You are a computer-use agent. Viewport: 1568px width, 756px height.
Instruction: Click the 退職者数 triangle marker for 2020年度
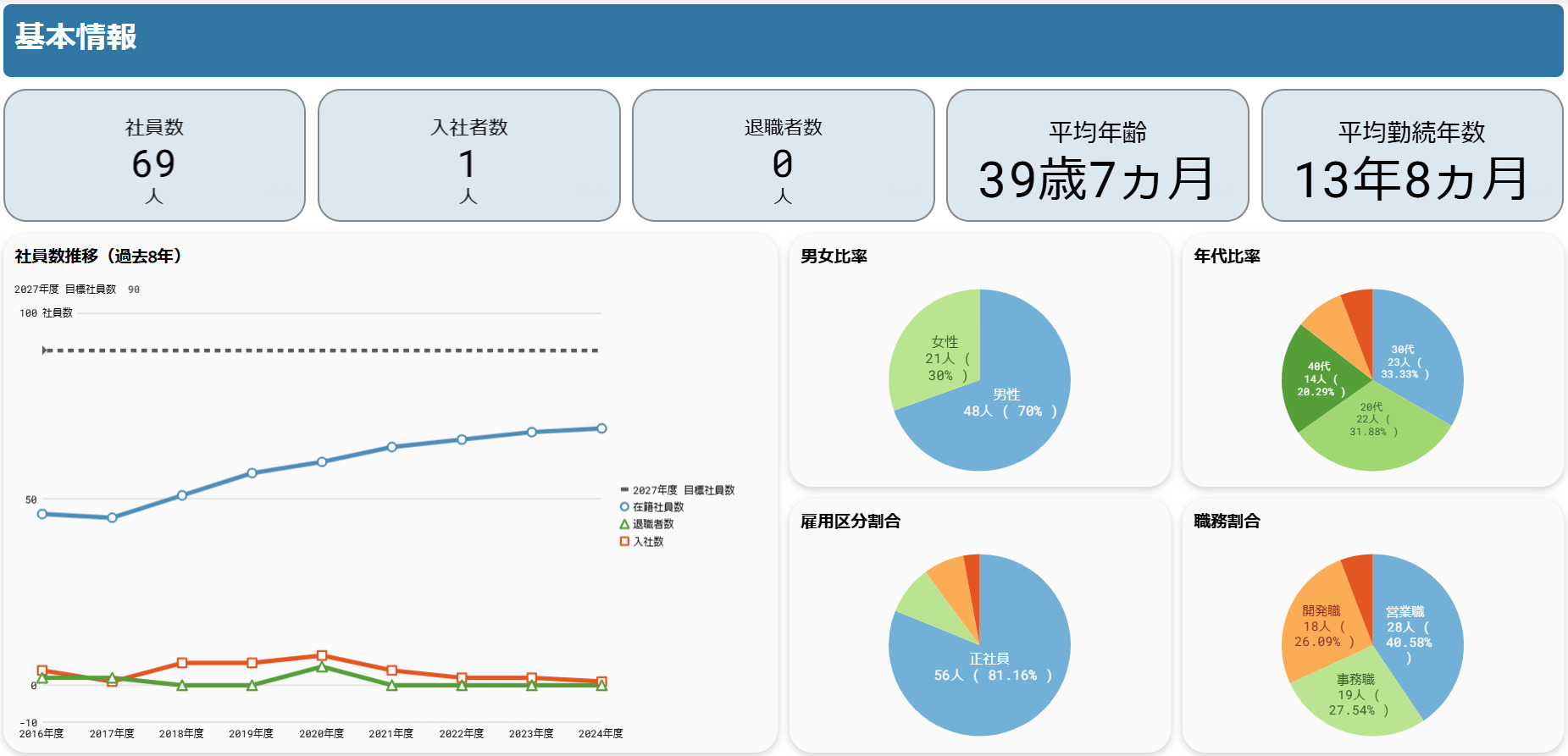[x=322, y=667]
